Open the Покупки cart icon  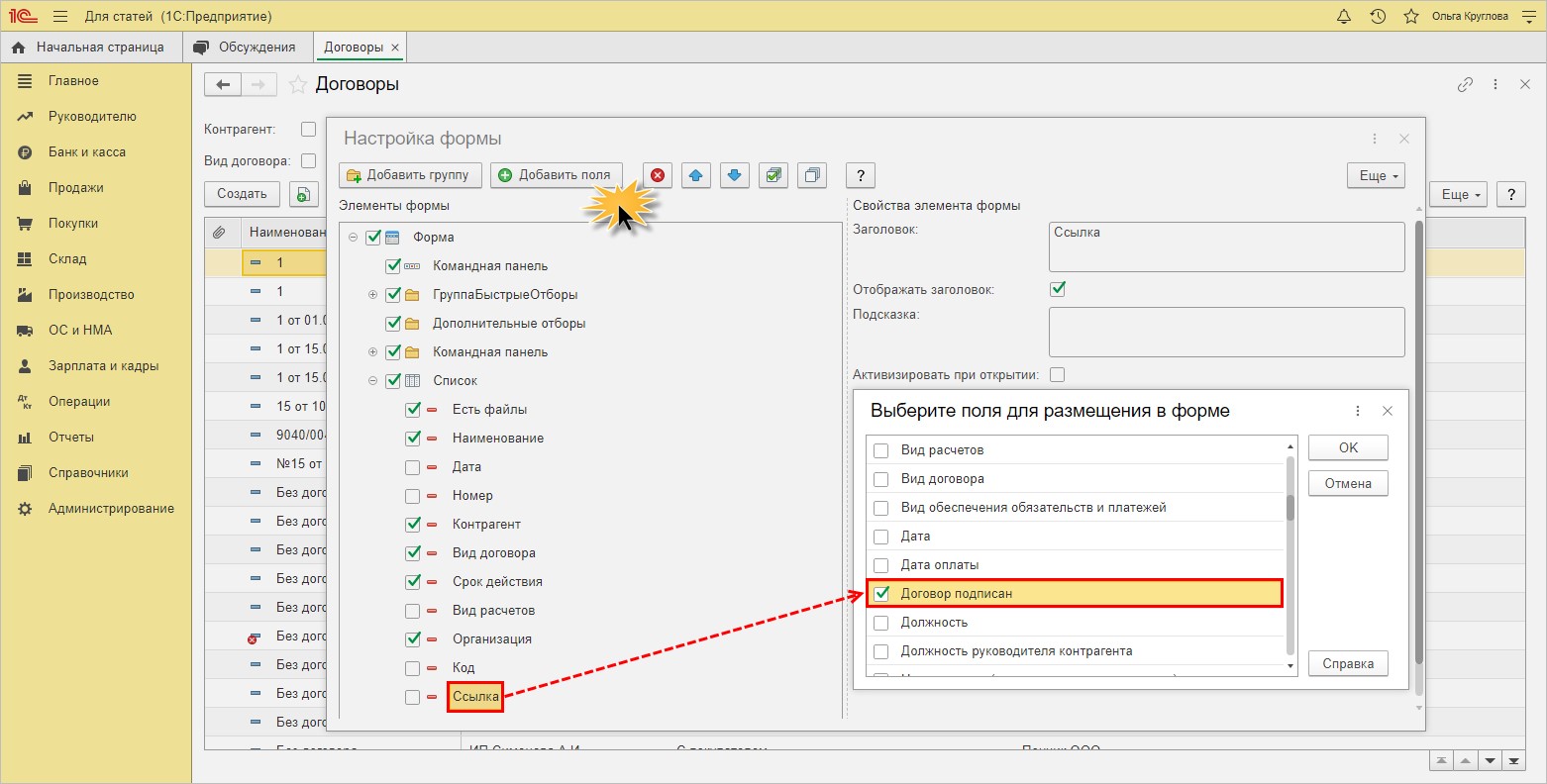pos(26,224)
